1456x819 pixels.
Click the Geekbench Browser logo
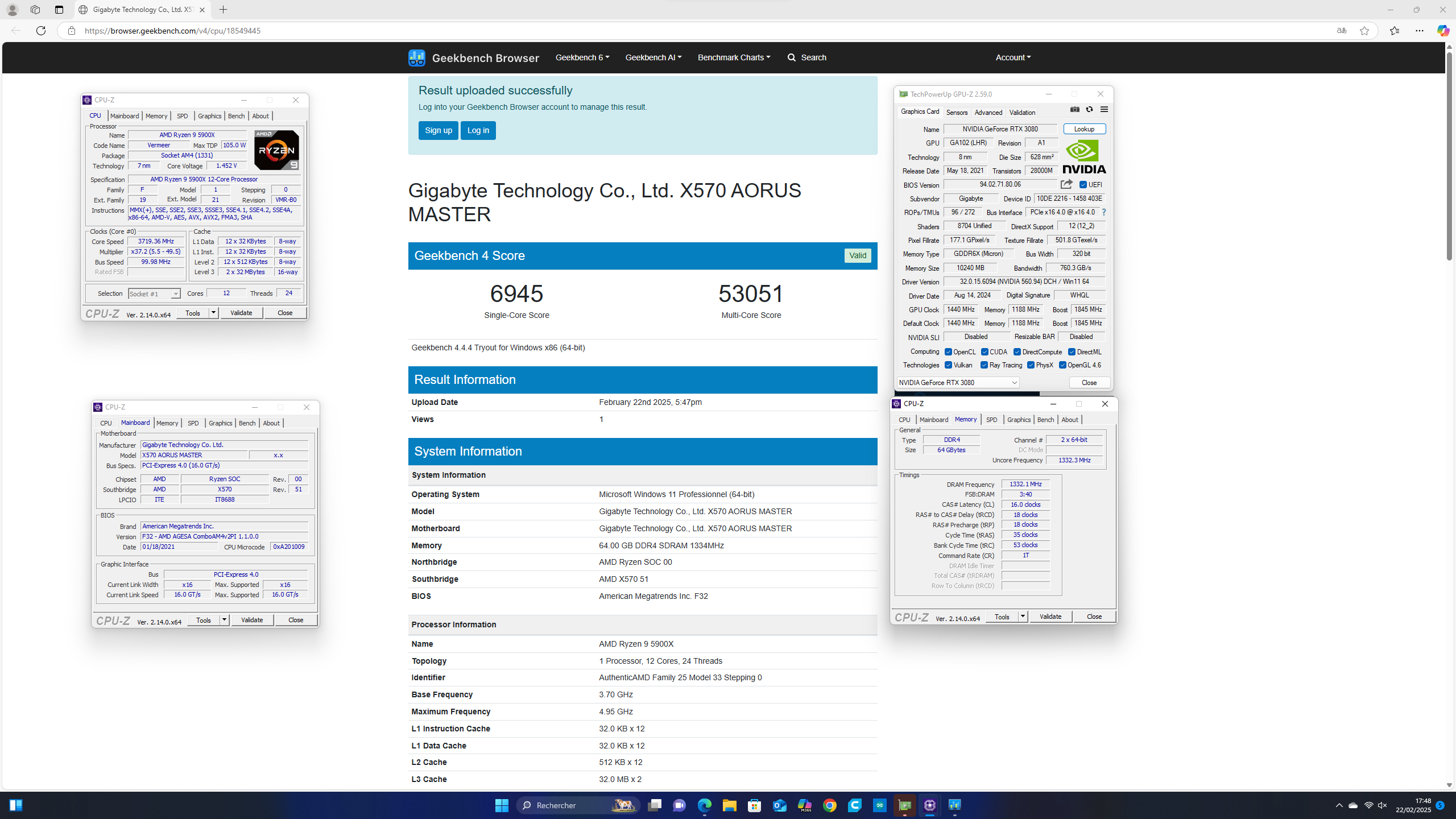[473, 57]
